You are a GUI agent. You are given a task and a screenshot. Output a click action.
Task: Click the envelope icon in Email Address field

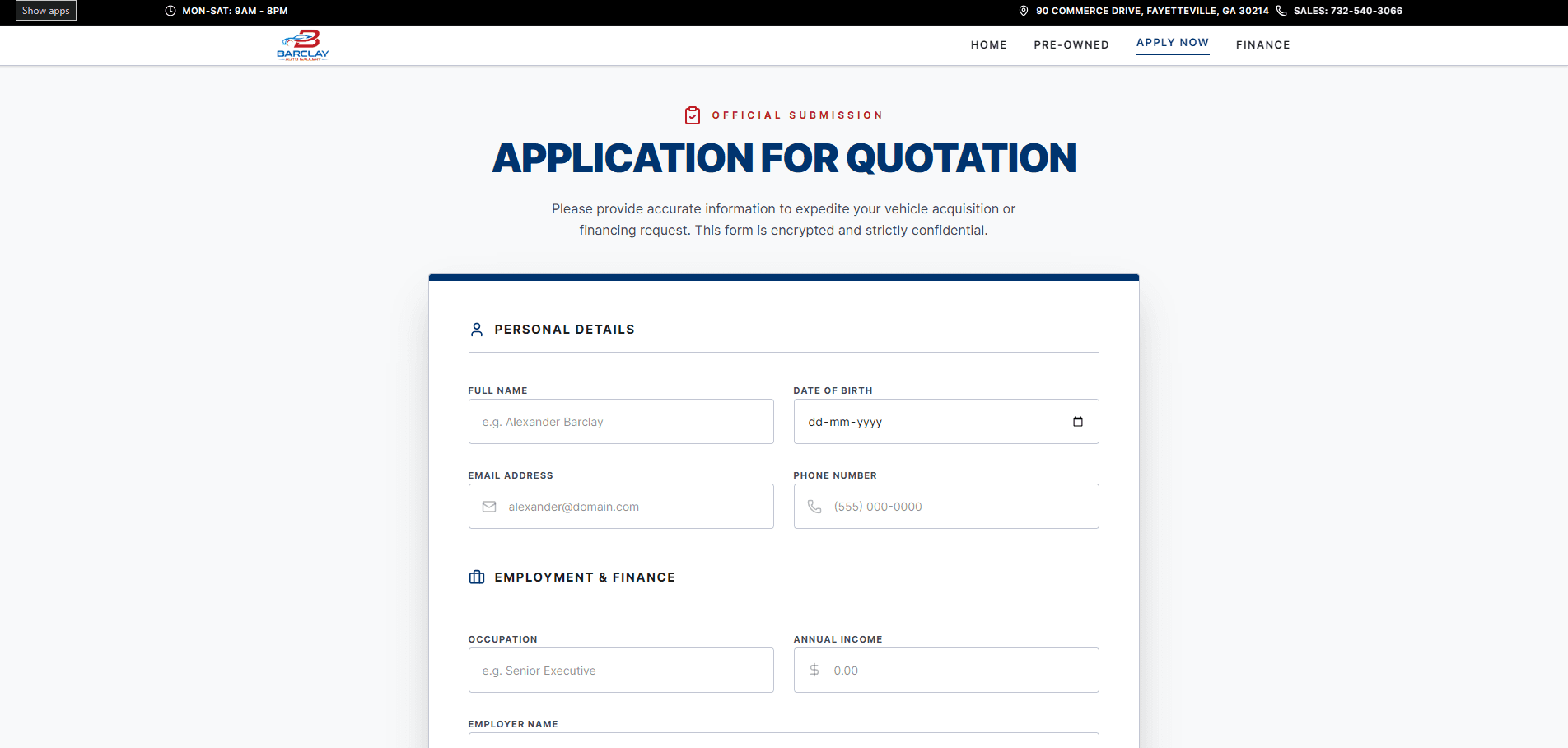(489, 507)
